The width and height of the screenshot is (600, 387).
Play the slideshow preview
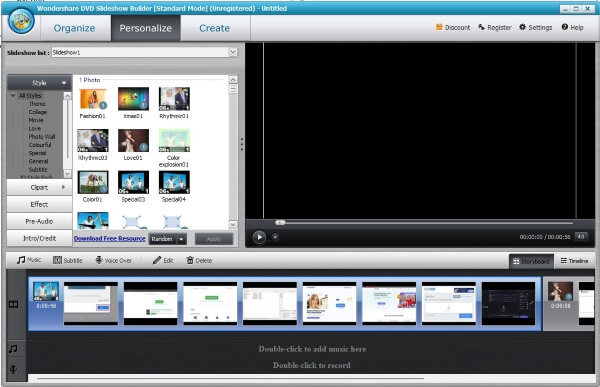coord(259,237)
